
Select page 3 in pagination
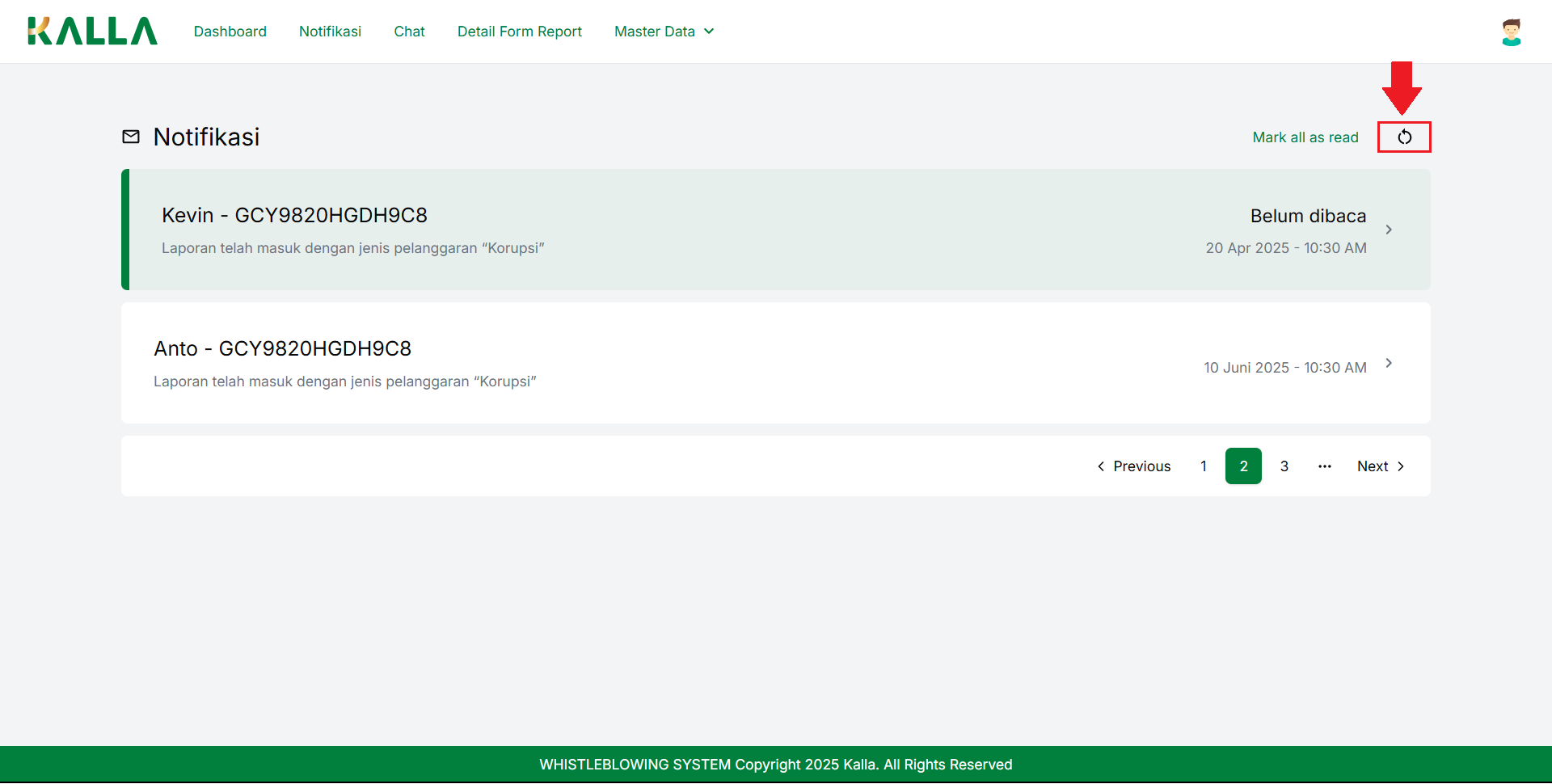(1284, 466)
